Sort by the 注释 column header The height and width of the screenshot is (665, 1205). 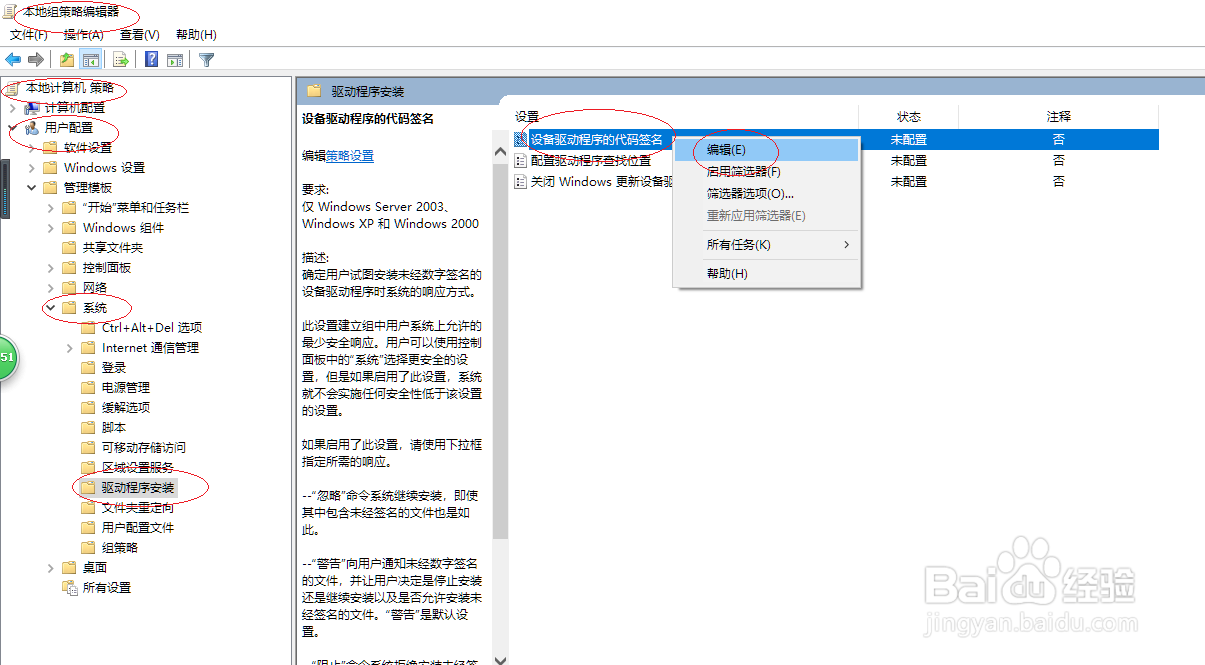pyautogui.click(x=1058, y=117)
